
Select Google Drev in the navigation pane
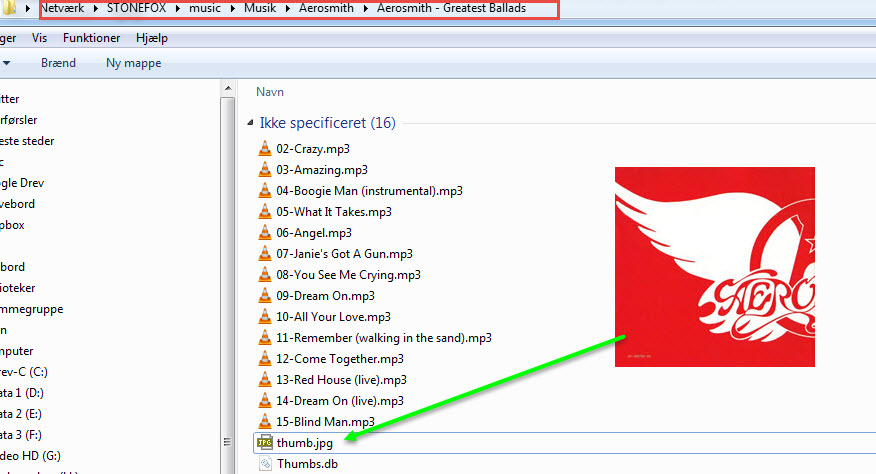coord(22,183)
